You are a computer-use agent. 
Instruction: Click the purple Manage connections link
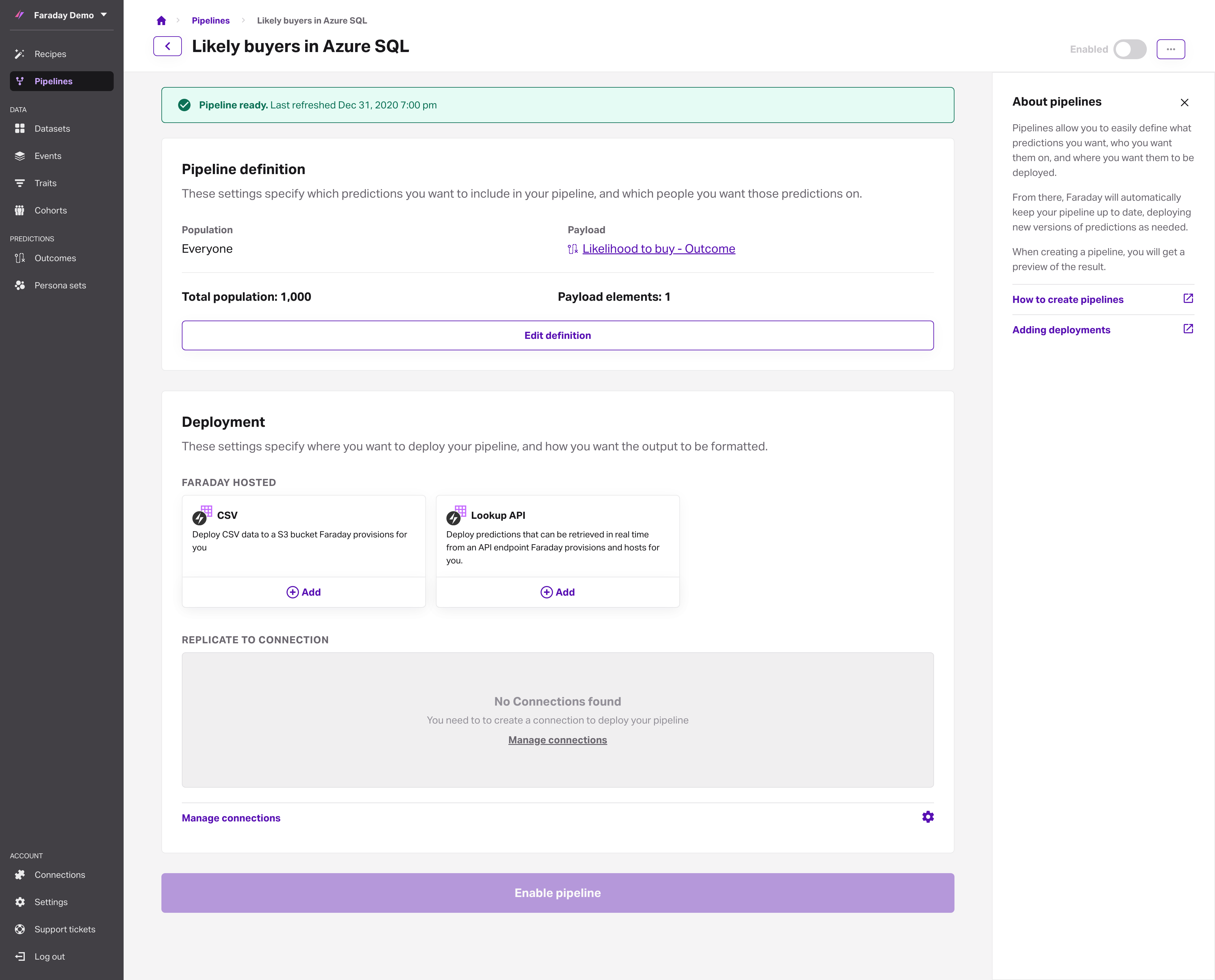(231, 818)
